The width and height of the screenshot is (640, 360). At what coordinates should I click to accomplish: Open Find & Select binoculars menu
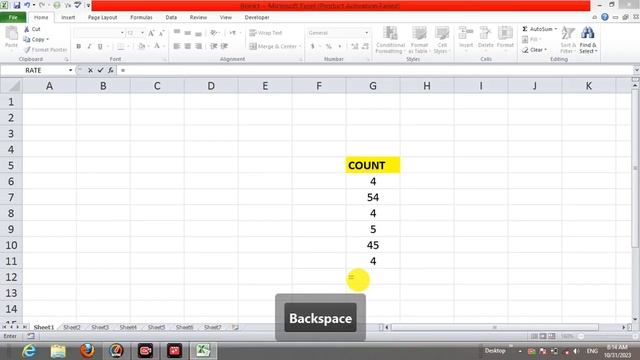pos(588,40)
